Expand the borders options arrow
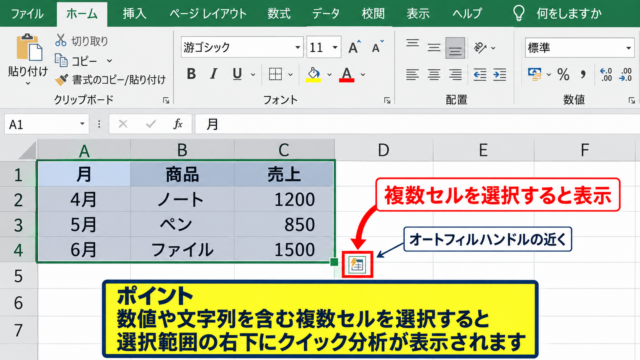 [x=290, y=75]
